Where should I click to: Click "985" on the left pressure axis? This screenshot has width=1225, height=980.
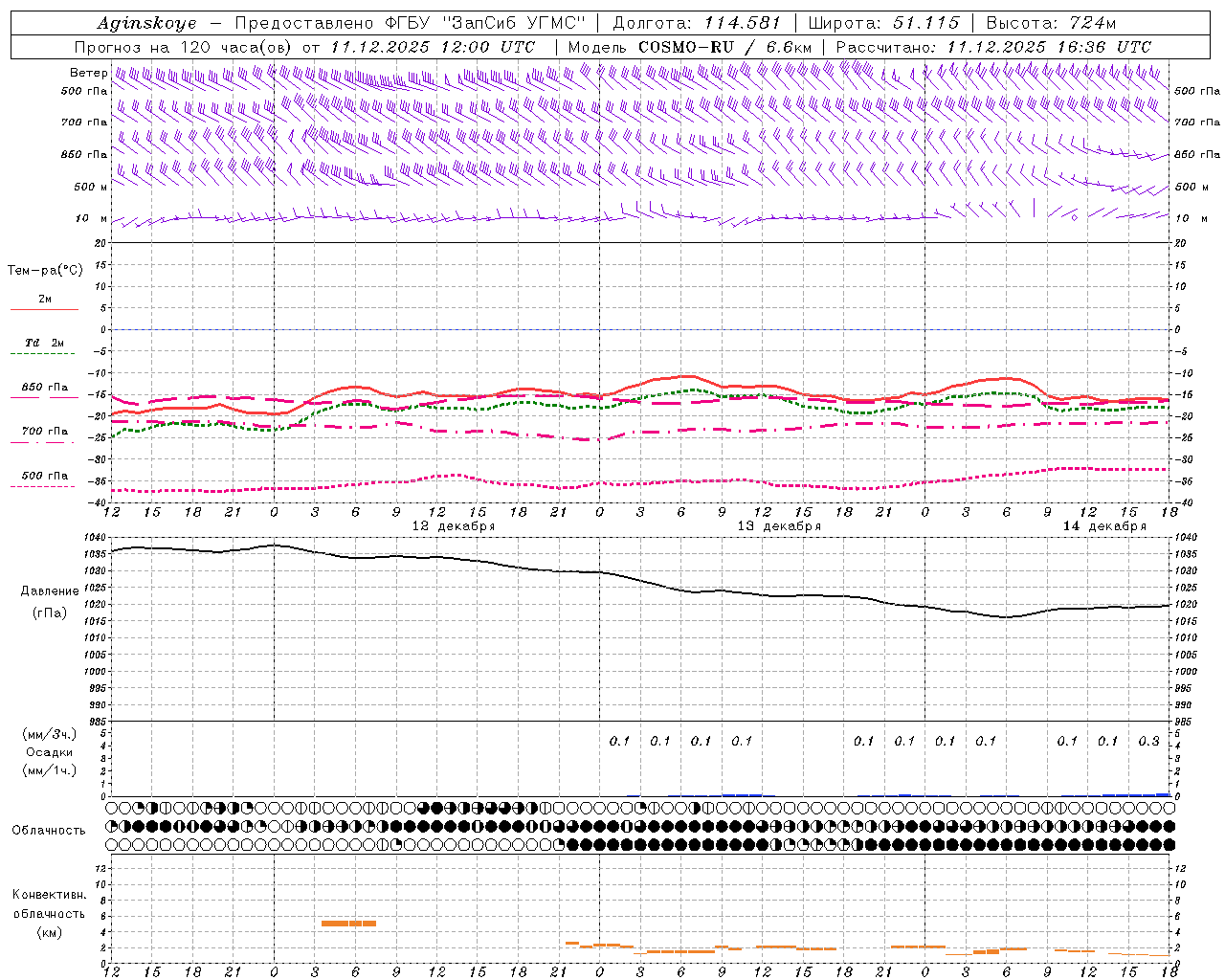99,722
